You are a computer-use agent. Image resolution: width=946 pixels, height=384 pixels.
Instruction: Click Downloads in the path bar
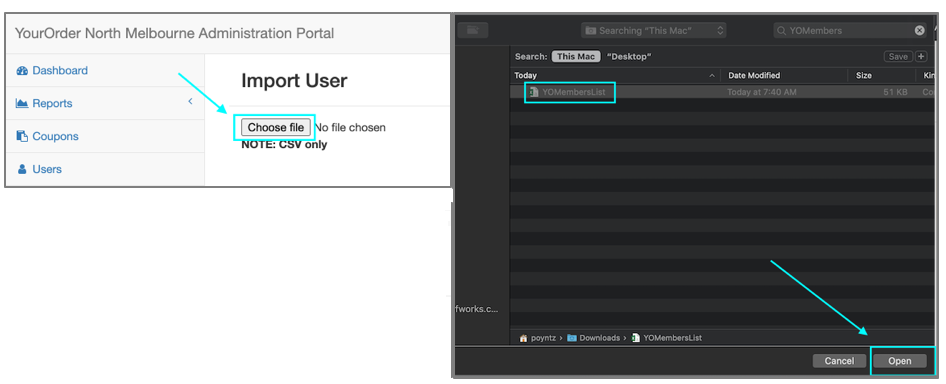[600, 338]
